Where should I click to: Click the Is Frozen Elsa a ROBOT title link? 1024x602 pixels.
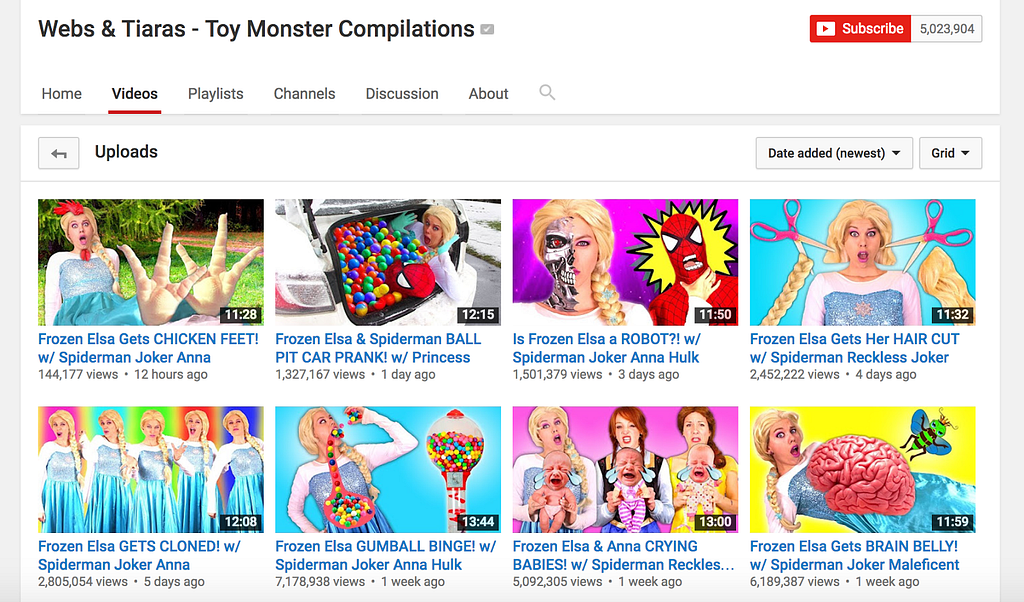click(607, 348)
